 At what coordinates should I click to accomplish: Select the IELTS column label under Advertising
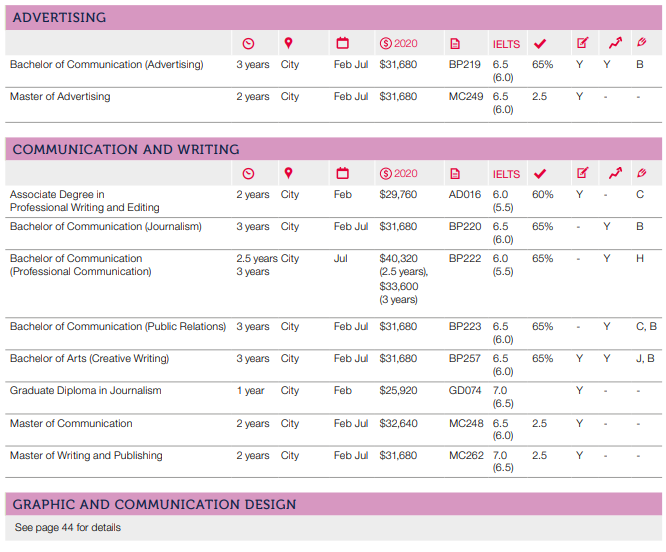pyautogui.click(x=506, y=44)
